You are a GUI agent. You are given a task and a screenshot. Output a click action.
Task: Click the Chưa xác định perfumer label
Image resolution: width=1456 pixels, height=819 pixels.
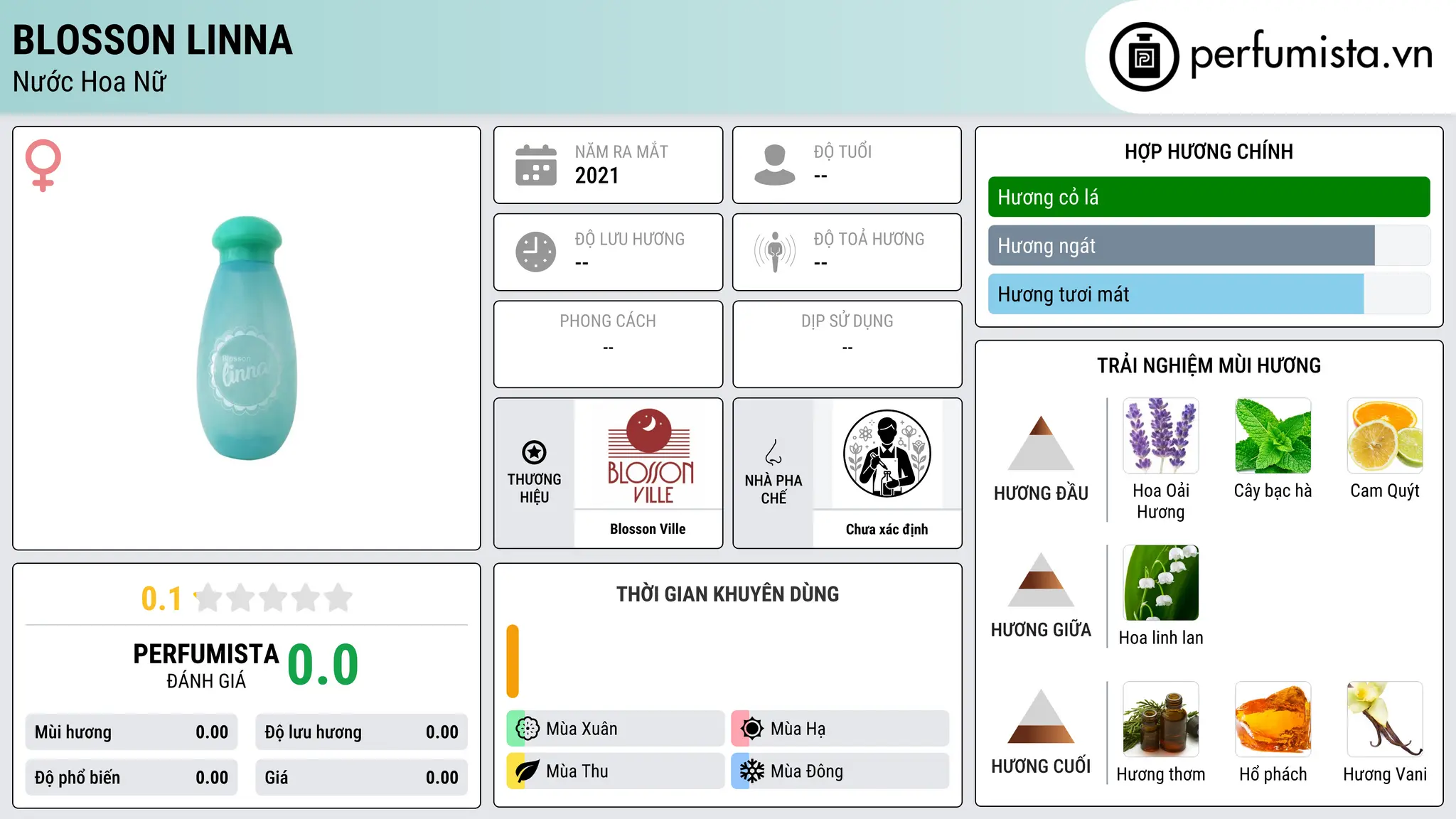(887, 529)
